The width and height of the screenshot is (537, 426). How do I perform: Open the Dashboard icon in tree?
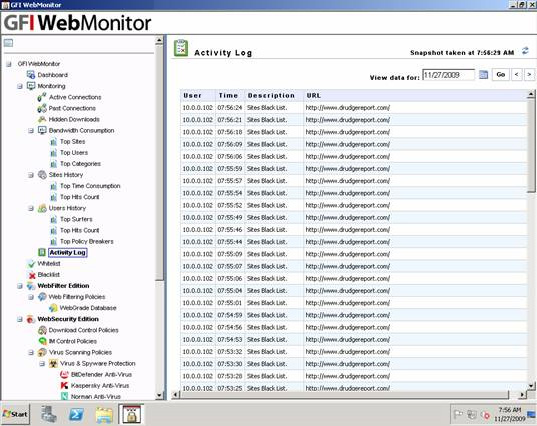[x=31, y=75]
